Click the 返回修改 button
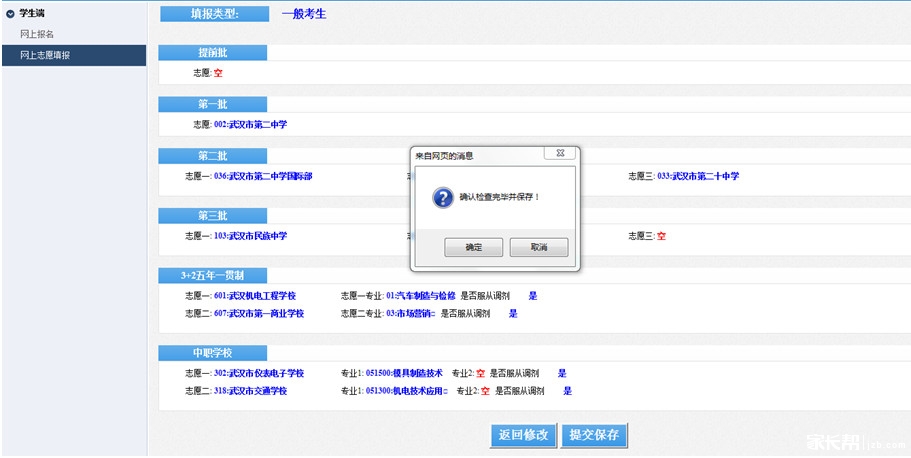 [523, 435]
